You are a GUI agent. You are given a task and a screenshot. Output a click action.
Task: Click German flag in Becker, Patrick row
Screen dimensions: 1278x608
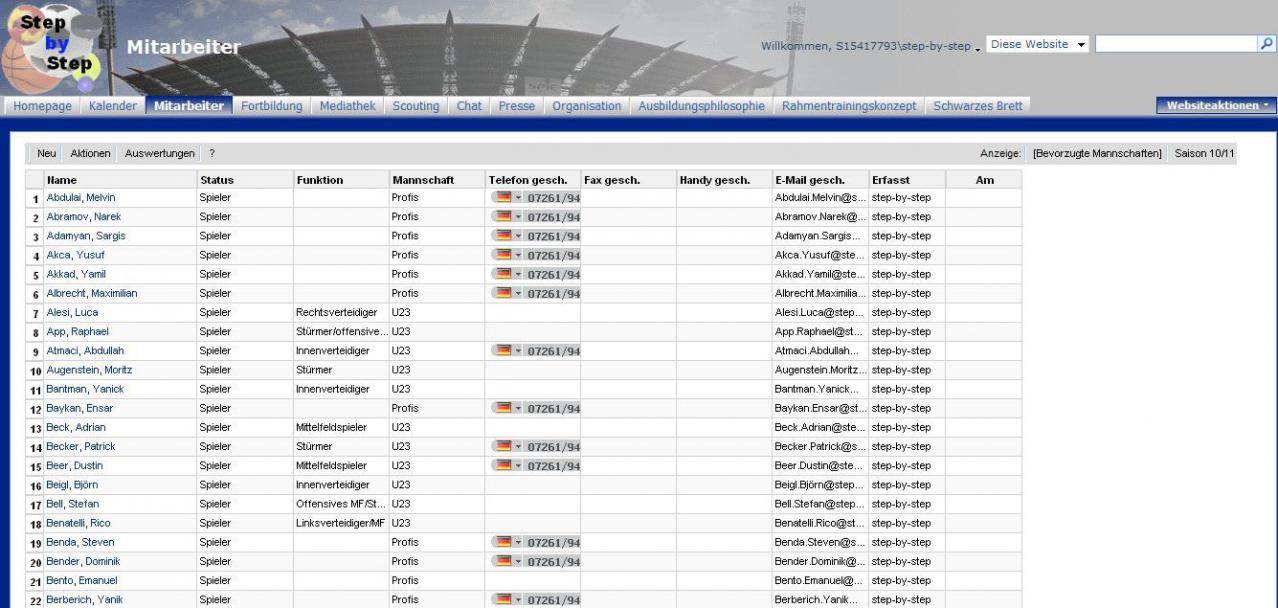pyautogui.click(x=502, y=446)
